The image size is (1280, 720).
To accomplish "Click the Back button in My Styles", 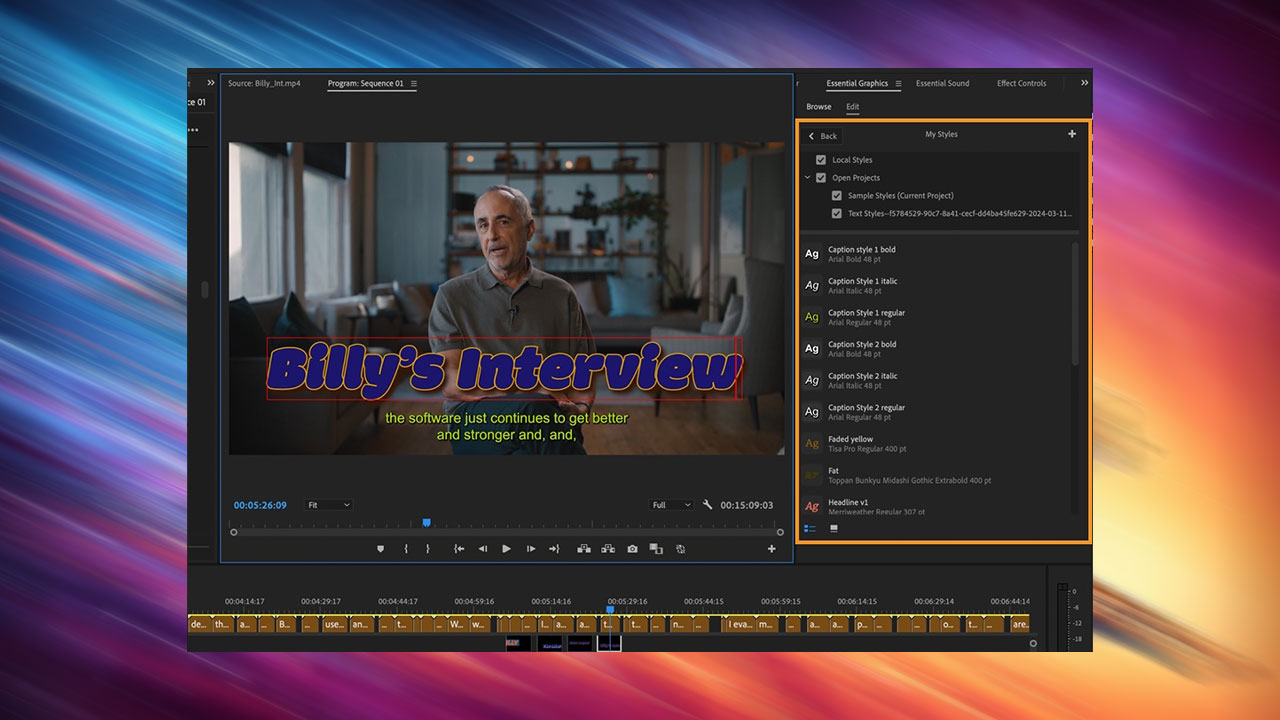I will tap(821, 135).
